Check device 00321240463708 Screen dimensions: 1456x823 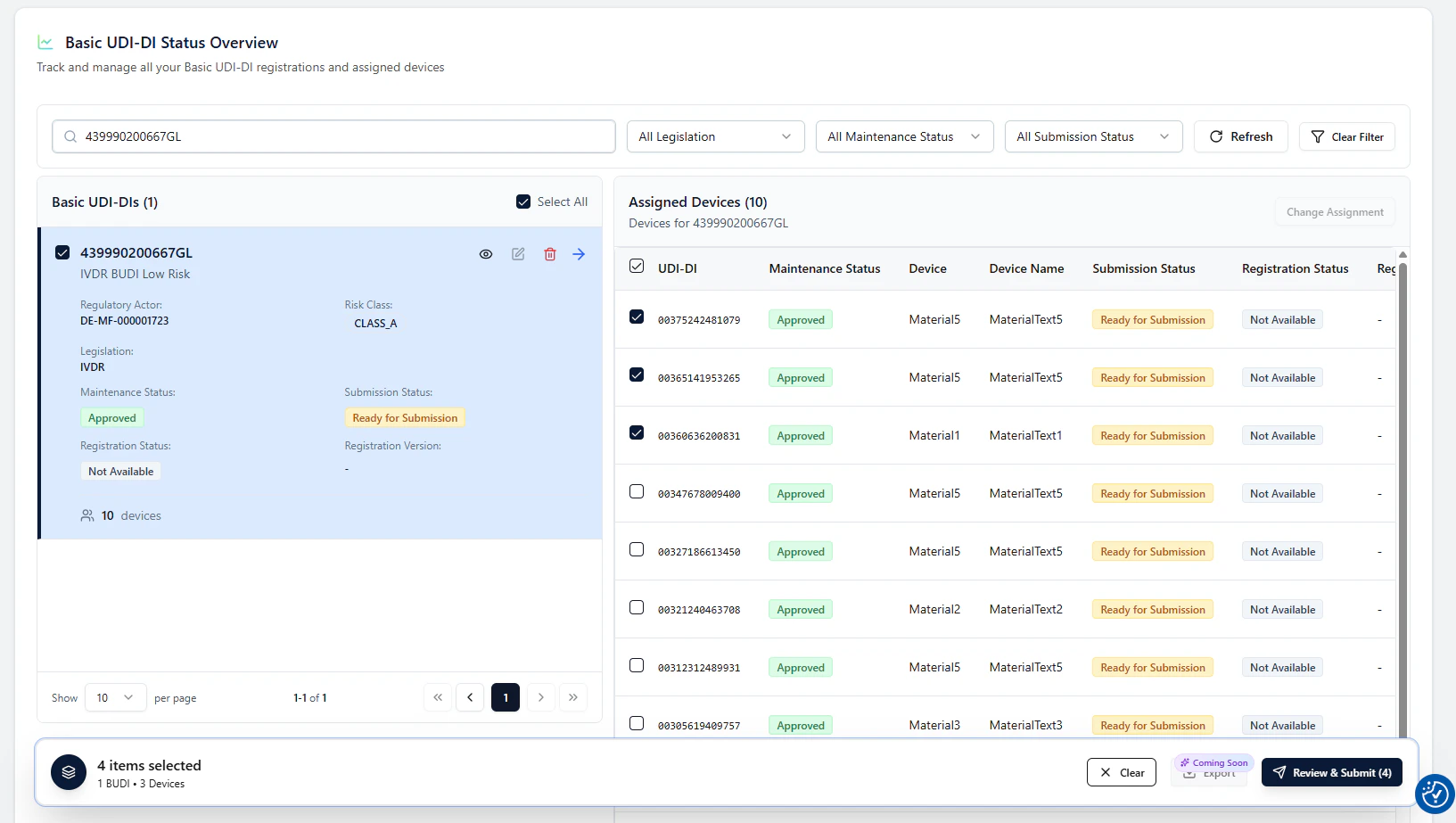click(x=637, y=607)
